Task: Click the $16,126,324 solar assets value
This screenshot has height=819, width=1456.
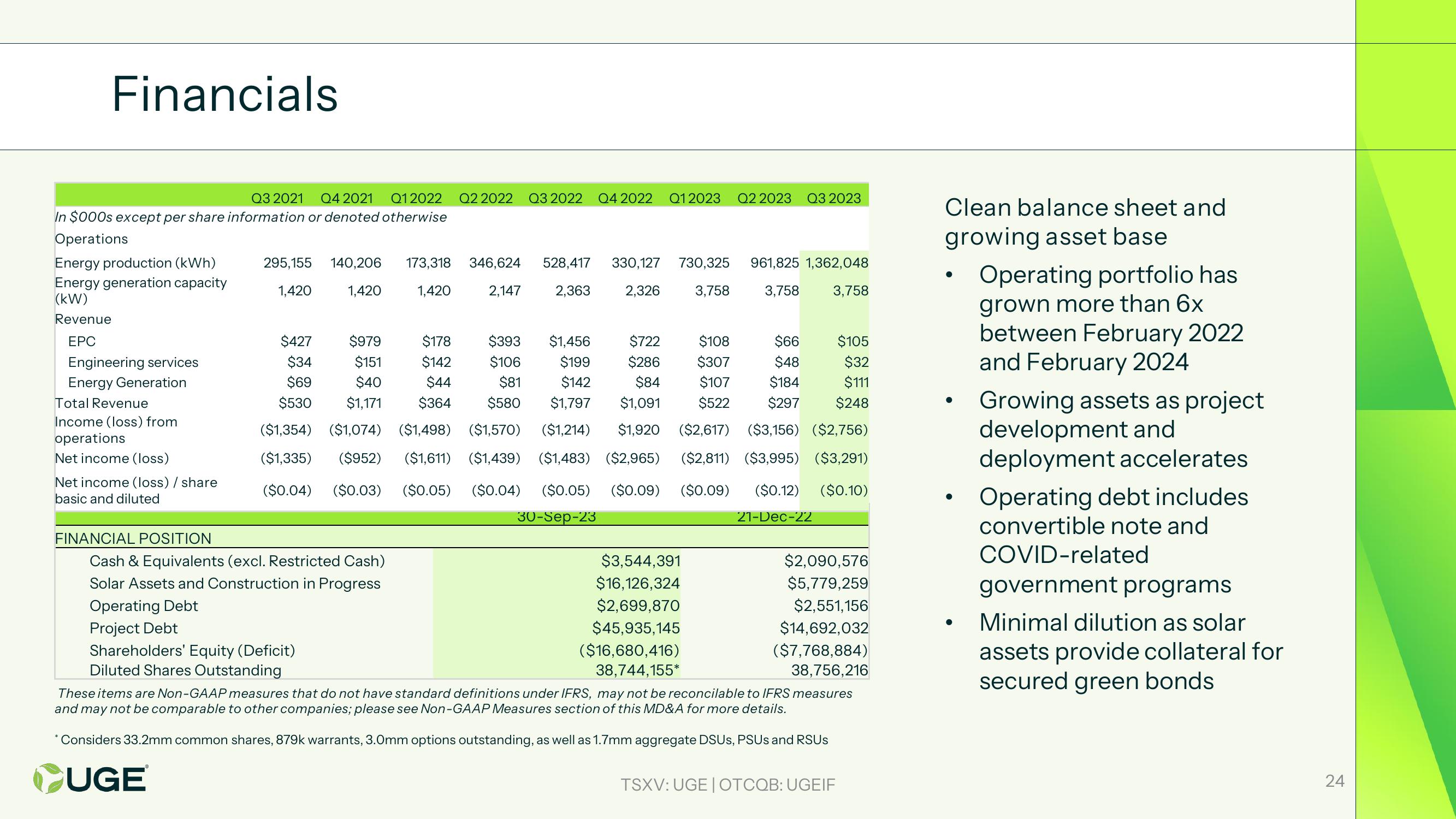Action: coord(638,583)
